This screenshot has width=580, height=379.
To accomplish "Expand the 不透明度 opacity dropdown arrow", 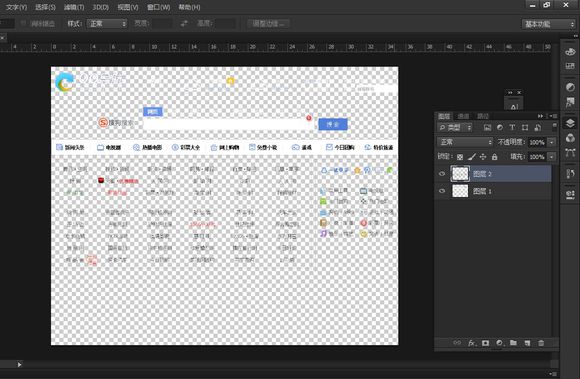I will [x=552, y=142].
